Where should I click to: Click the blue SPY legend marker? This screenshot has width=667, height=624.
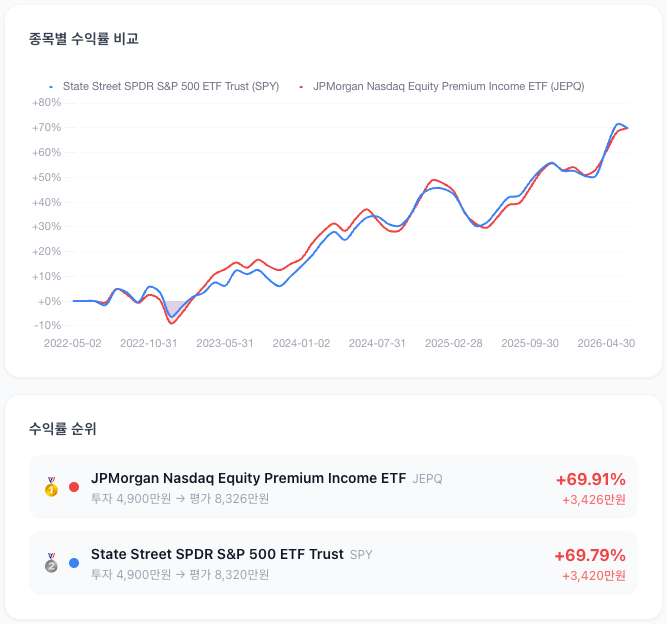tap(51, 87)
